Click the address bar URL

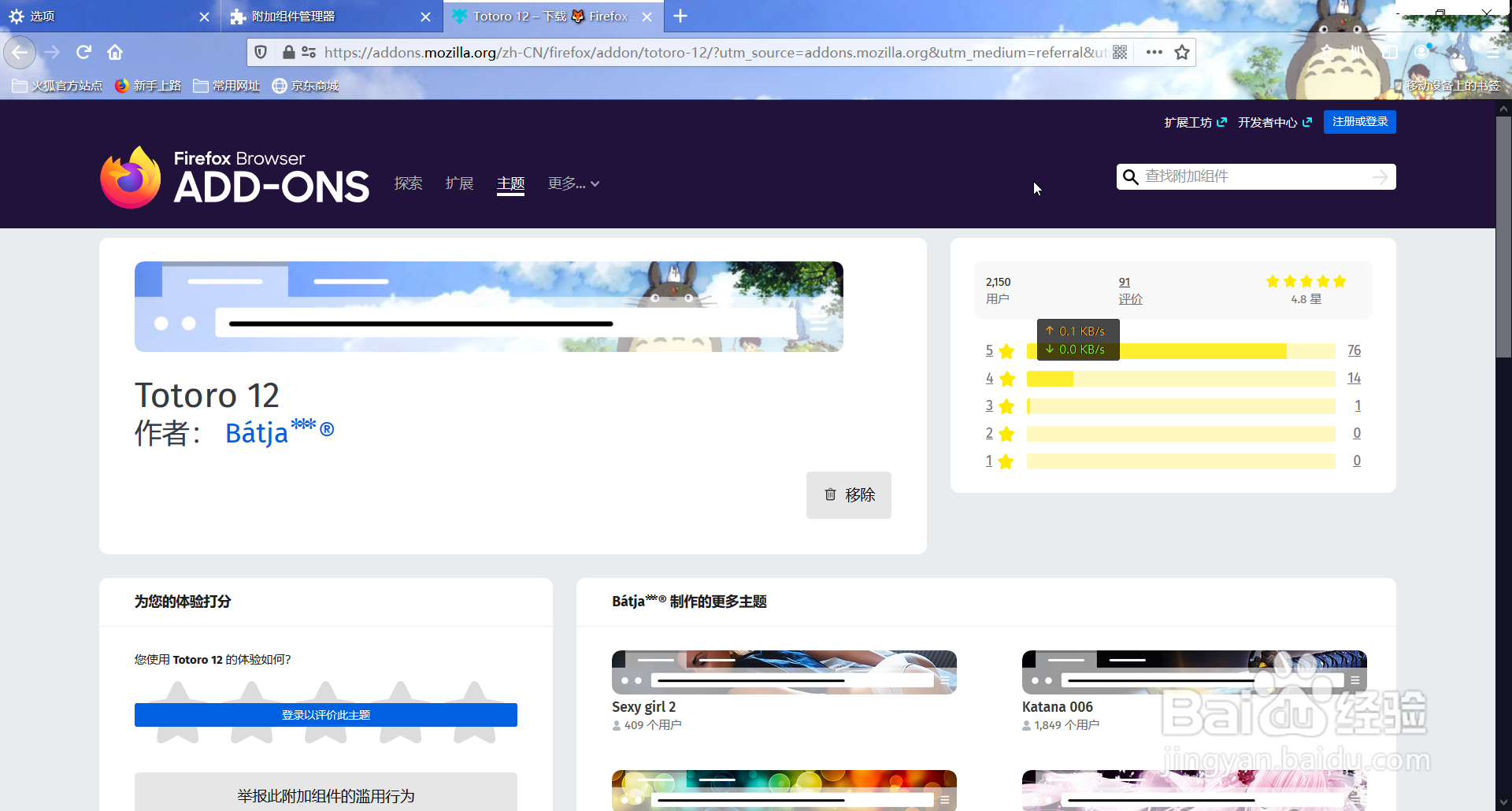pos(715,52)
